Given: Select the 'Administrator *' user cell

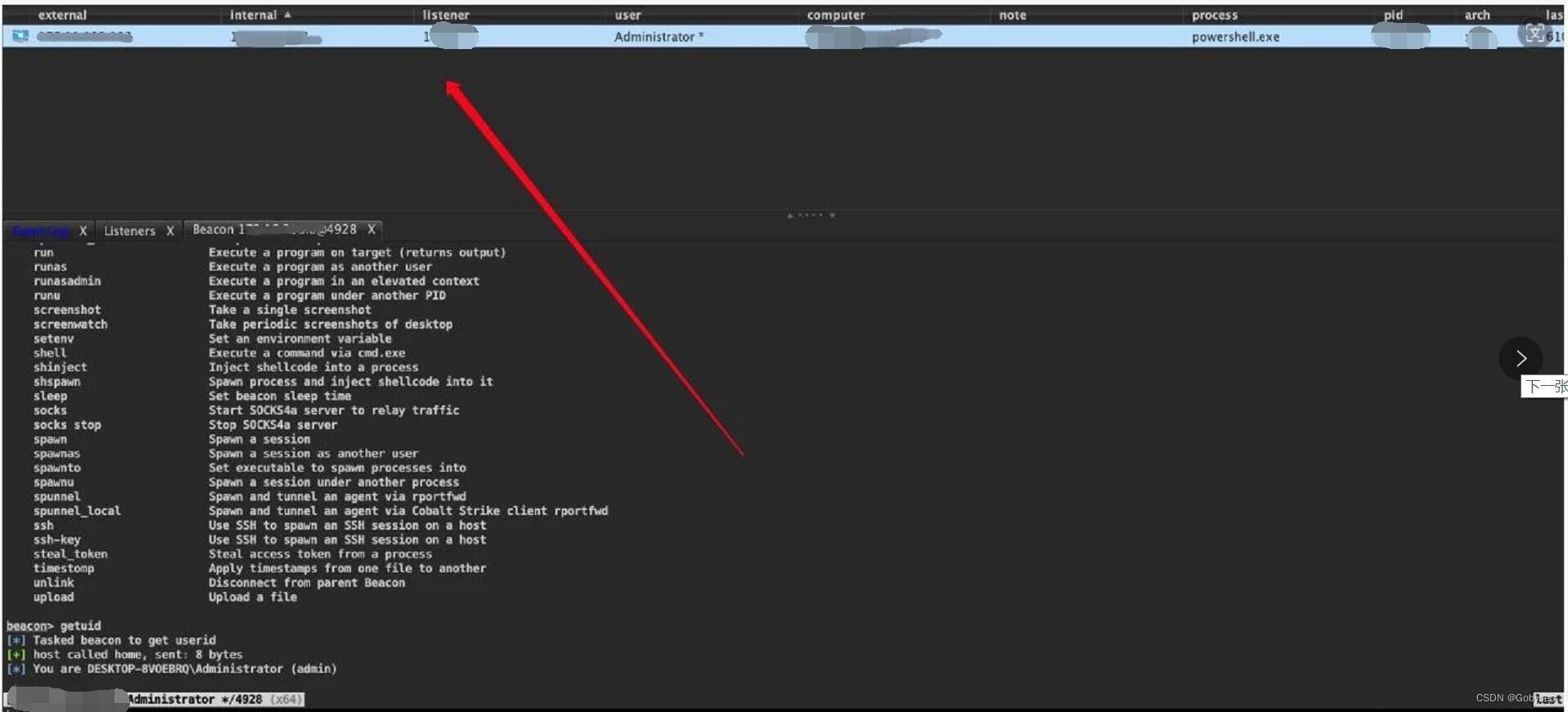Looking at the screenshot, I should click(658, 37).
